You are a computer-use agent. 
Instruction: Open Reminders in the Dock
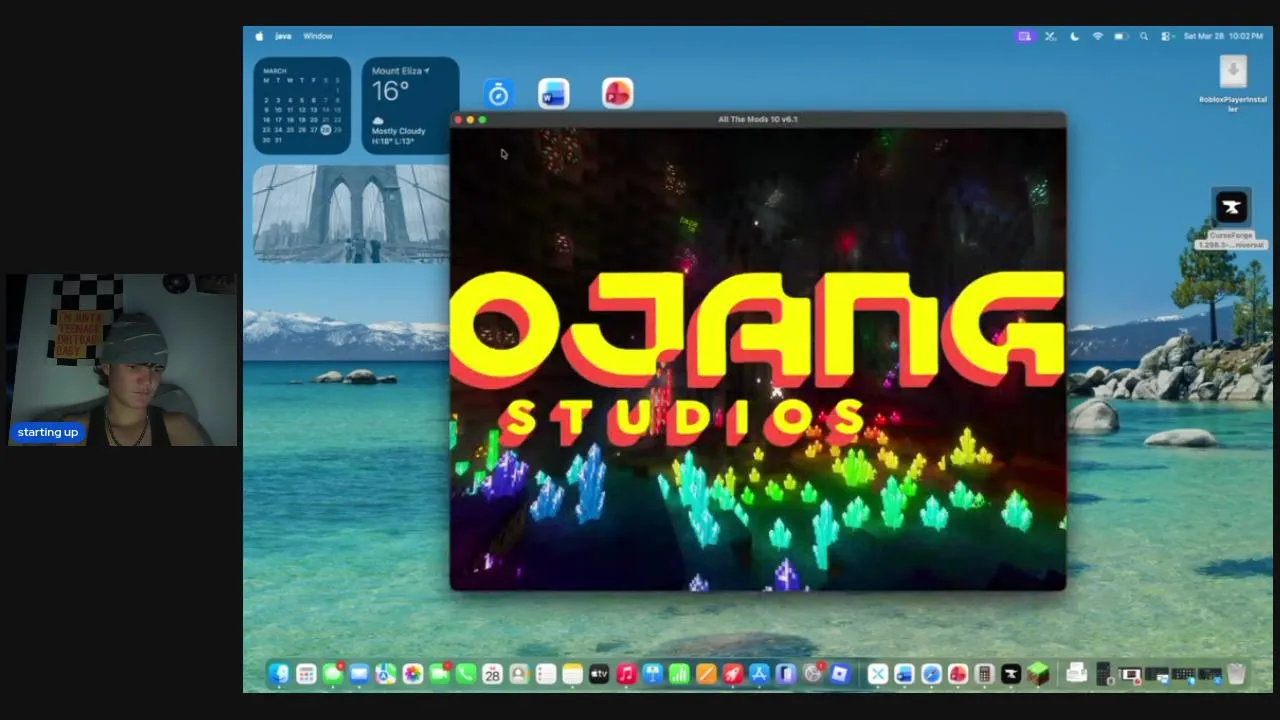click(545, 674)
